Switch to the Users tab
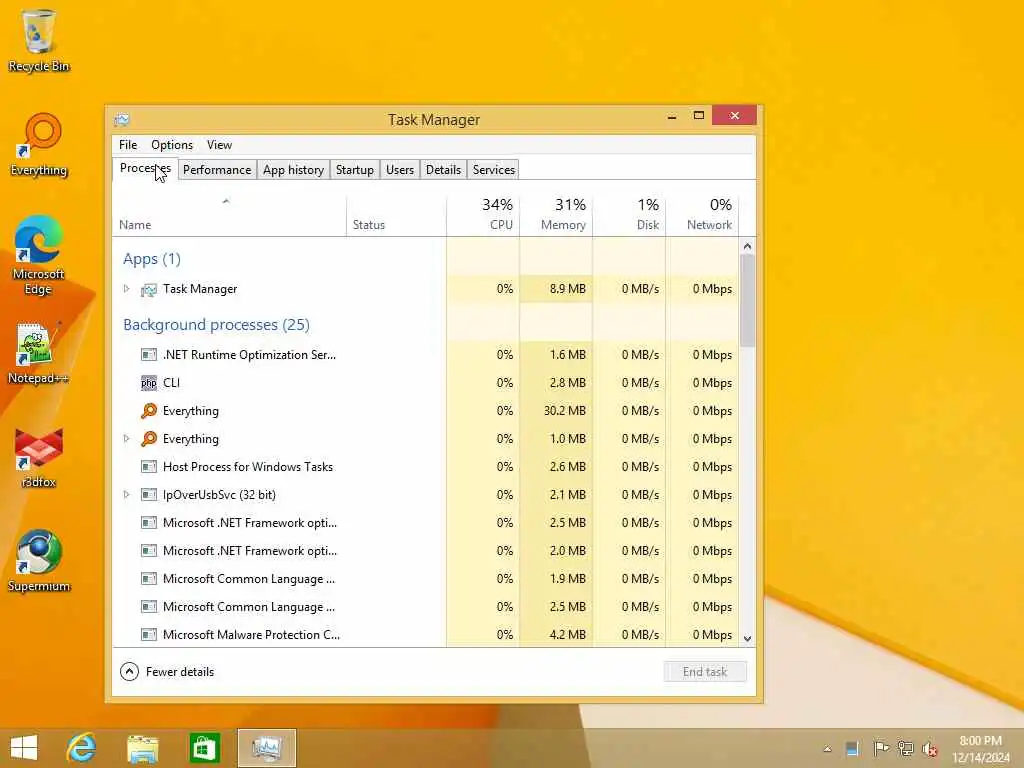Viewport: 1024px width, 768px height. click(x=400, y=170)
